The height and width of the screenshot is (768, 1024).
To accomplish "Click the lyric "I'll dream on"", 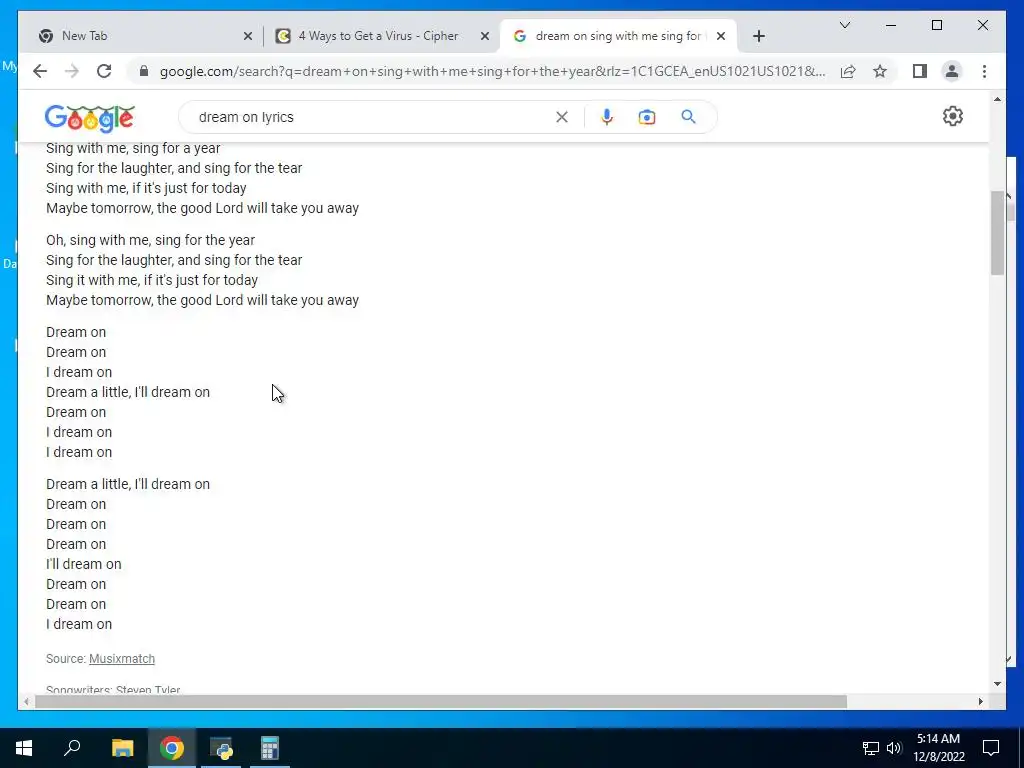I will (84, 564).
